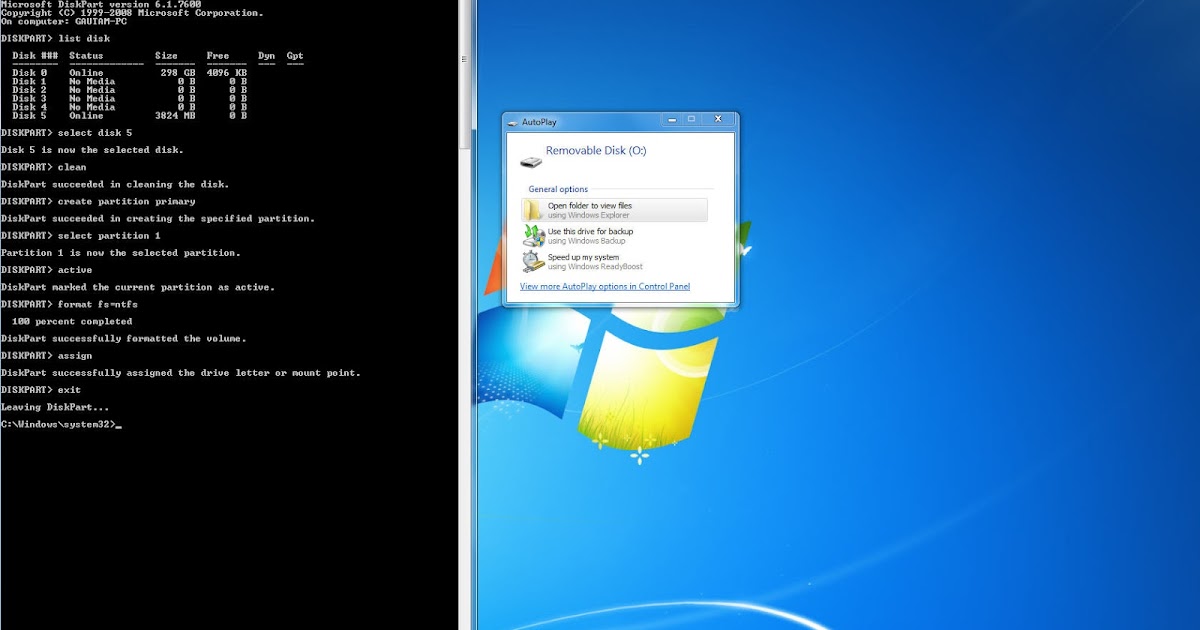Viewport: 1200px width, 630px height.
Task: Click 'Disk 5 is now the selected disk.' line
Action: 92,150
